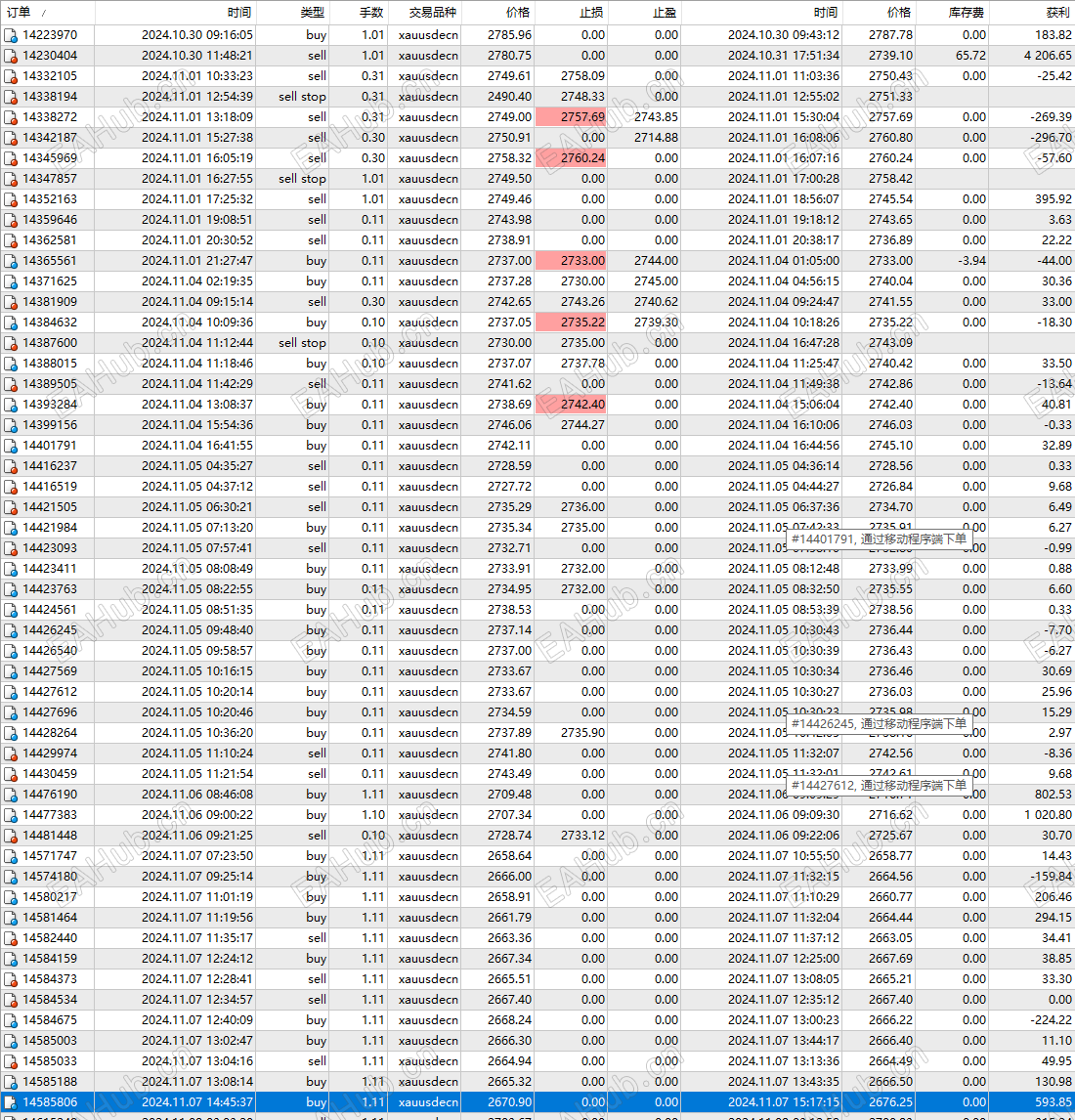Select order number 14362581
This screenshot has width=1075, height=1120.
pyautogui.click(x=50, y=240)
